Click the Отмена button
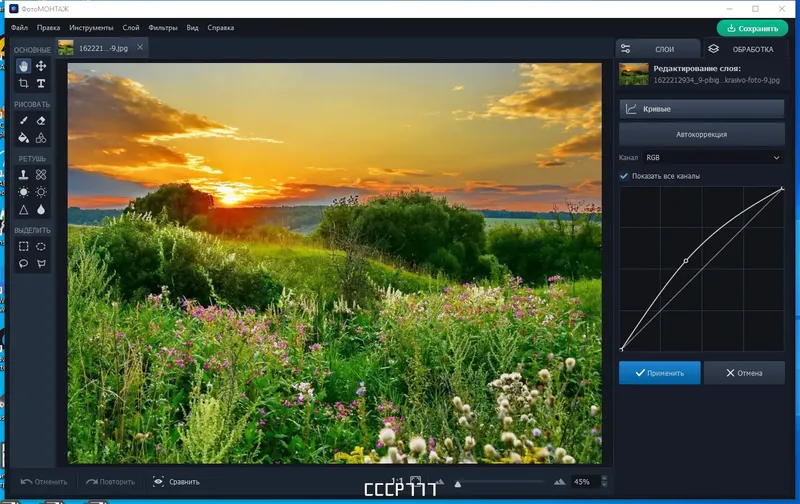Image resolution: width=800 pixels, height=504 pixels. coord(744,373)
